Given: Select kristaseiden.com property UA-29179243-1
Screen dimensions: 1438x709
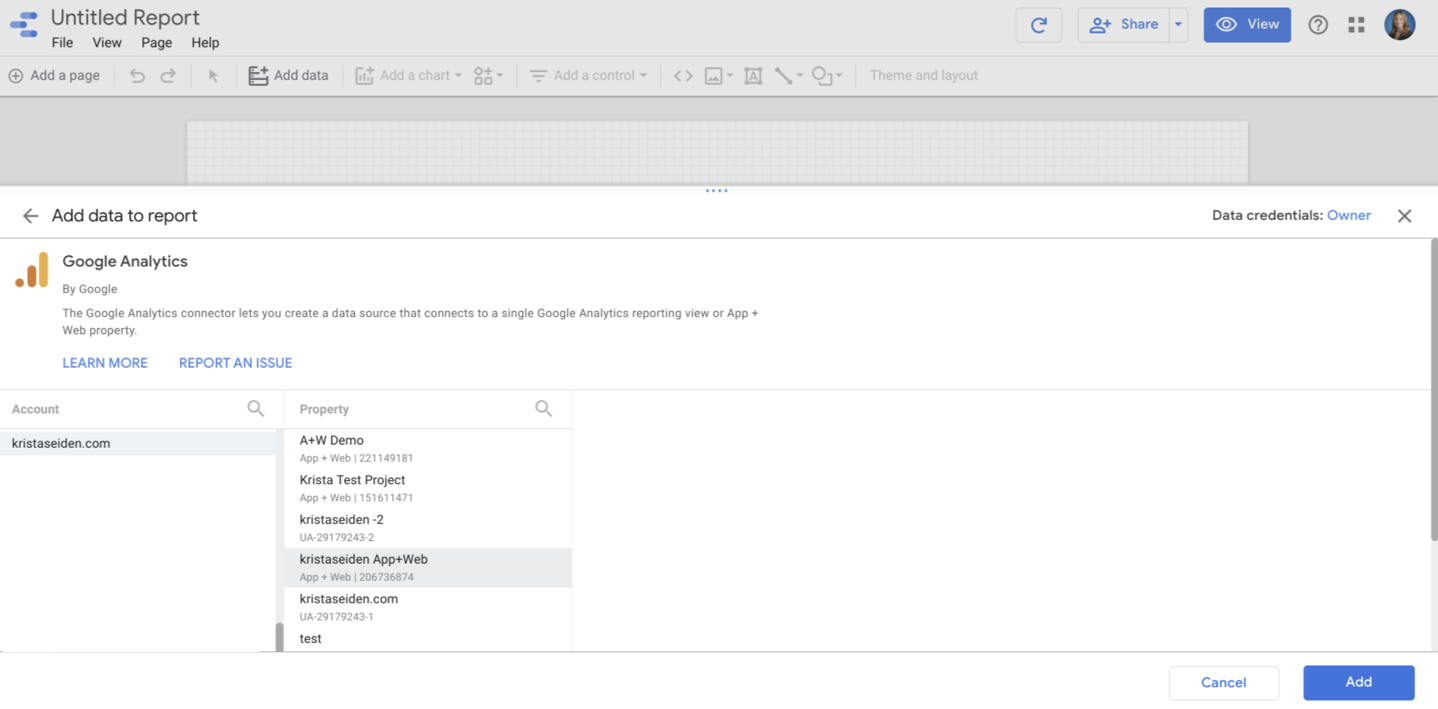Looking at the screenshot, I should click(428, 607).
